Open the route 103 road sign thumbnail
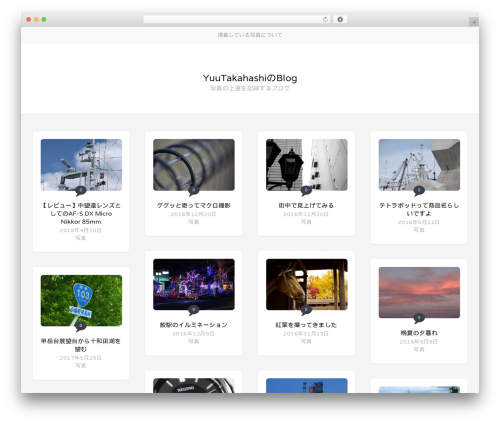The height and width of the screenshot is (423, 500). click(81, 300)
